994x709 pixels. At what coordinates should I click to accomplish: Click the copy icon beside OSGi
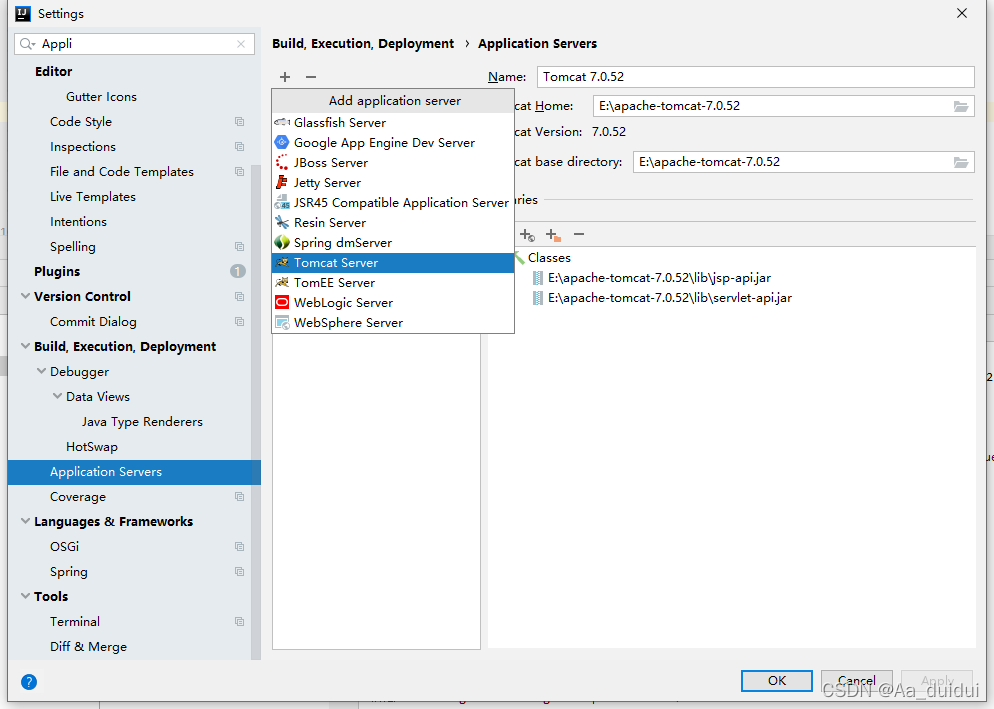239,547
